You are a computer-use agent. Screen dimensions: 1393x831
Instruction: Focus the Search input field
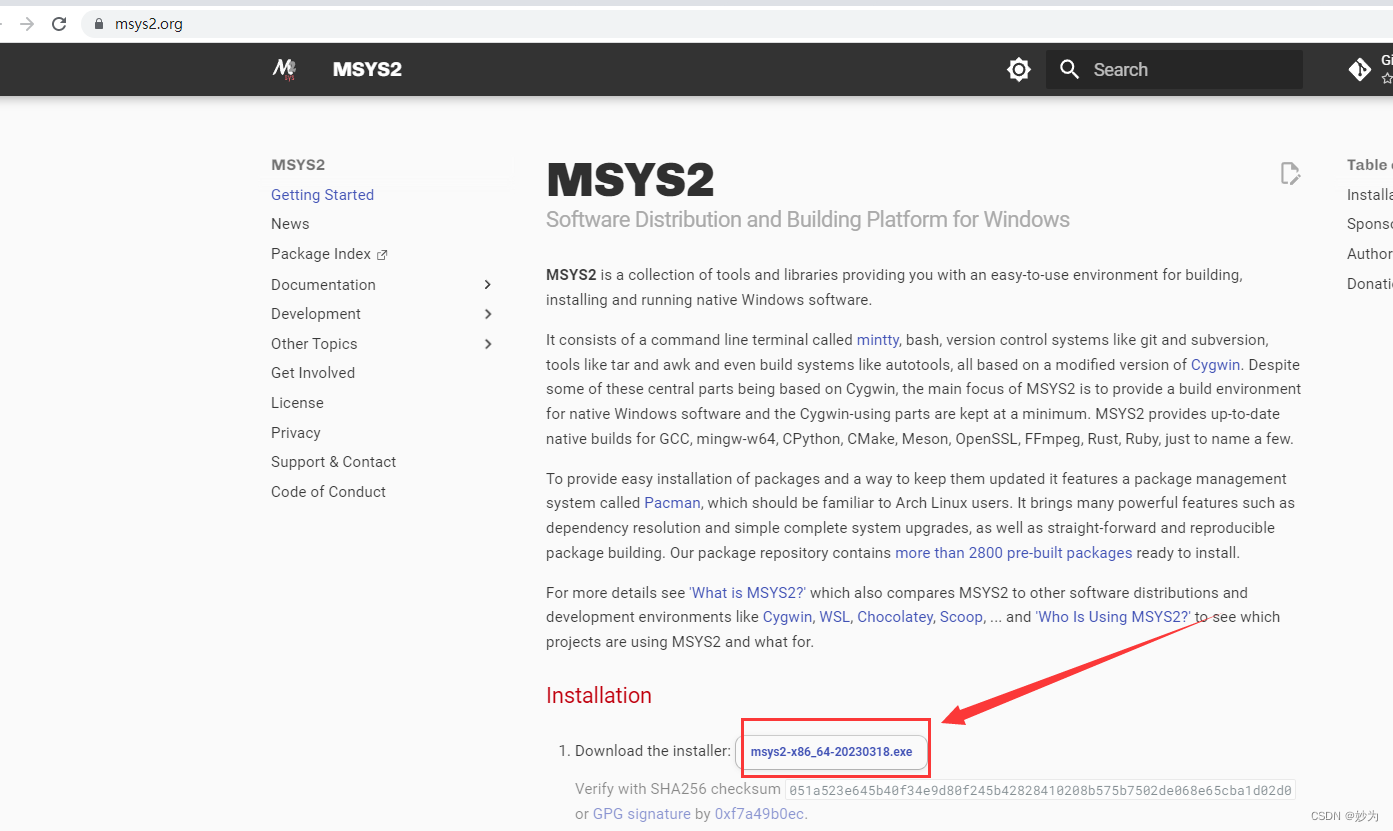pyautogui.click(x=1174, y=69)
